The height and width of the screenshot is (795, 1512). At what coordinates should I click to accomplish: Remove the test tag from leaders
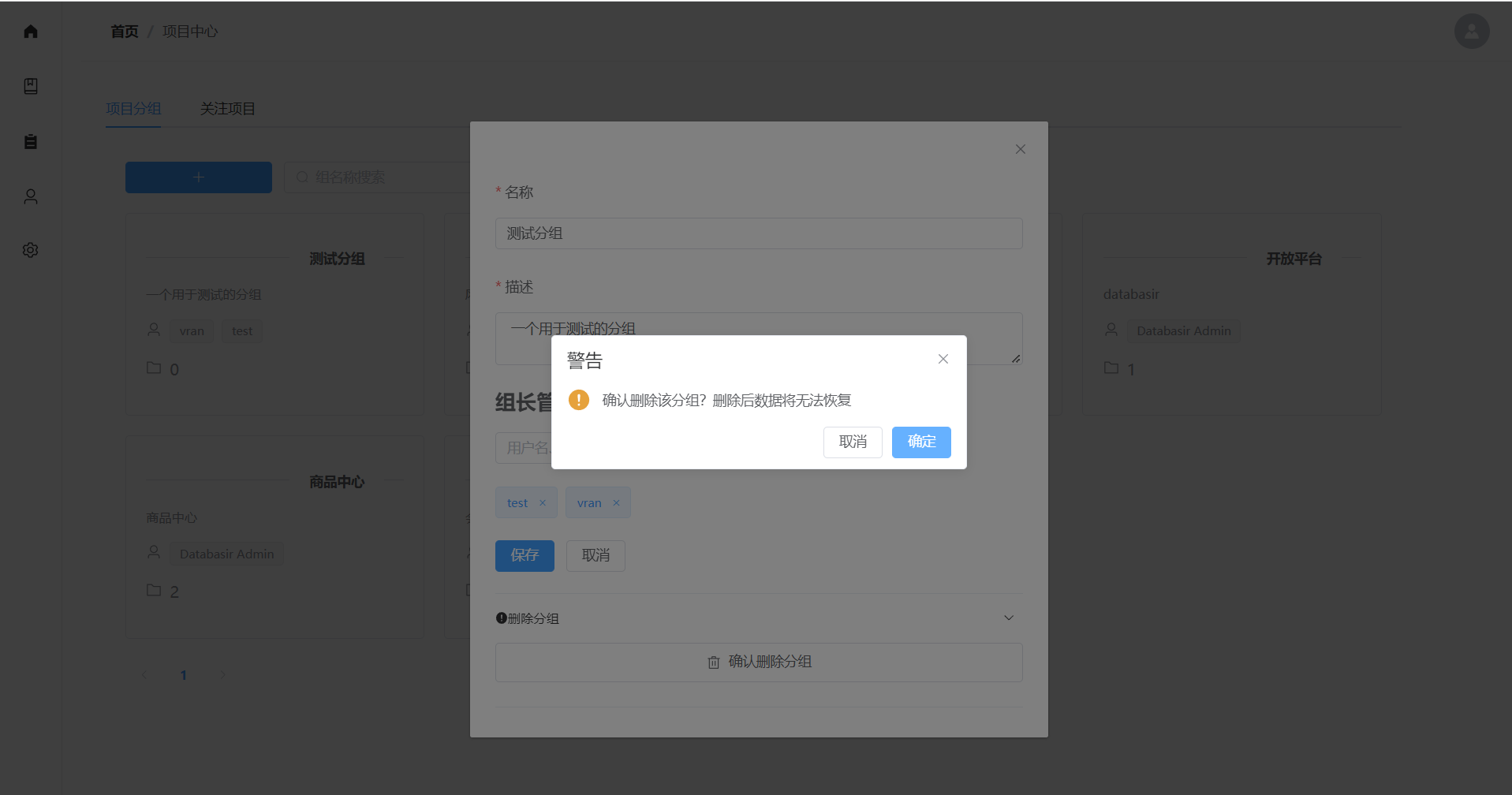[x=543, y=503]
